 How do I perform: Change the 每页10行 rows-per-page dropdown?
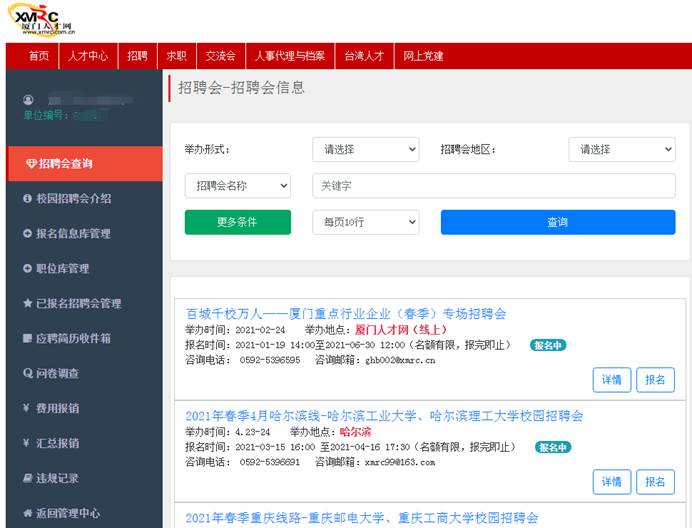click(x=365, y=222)
